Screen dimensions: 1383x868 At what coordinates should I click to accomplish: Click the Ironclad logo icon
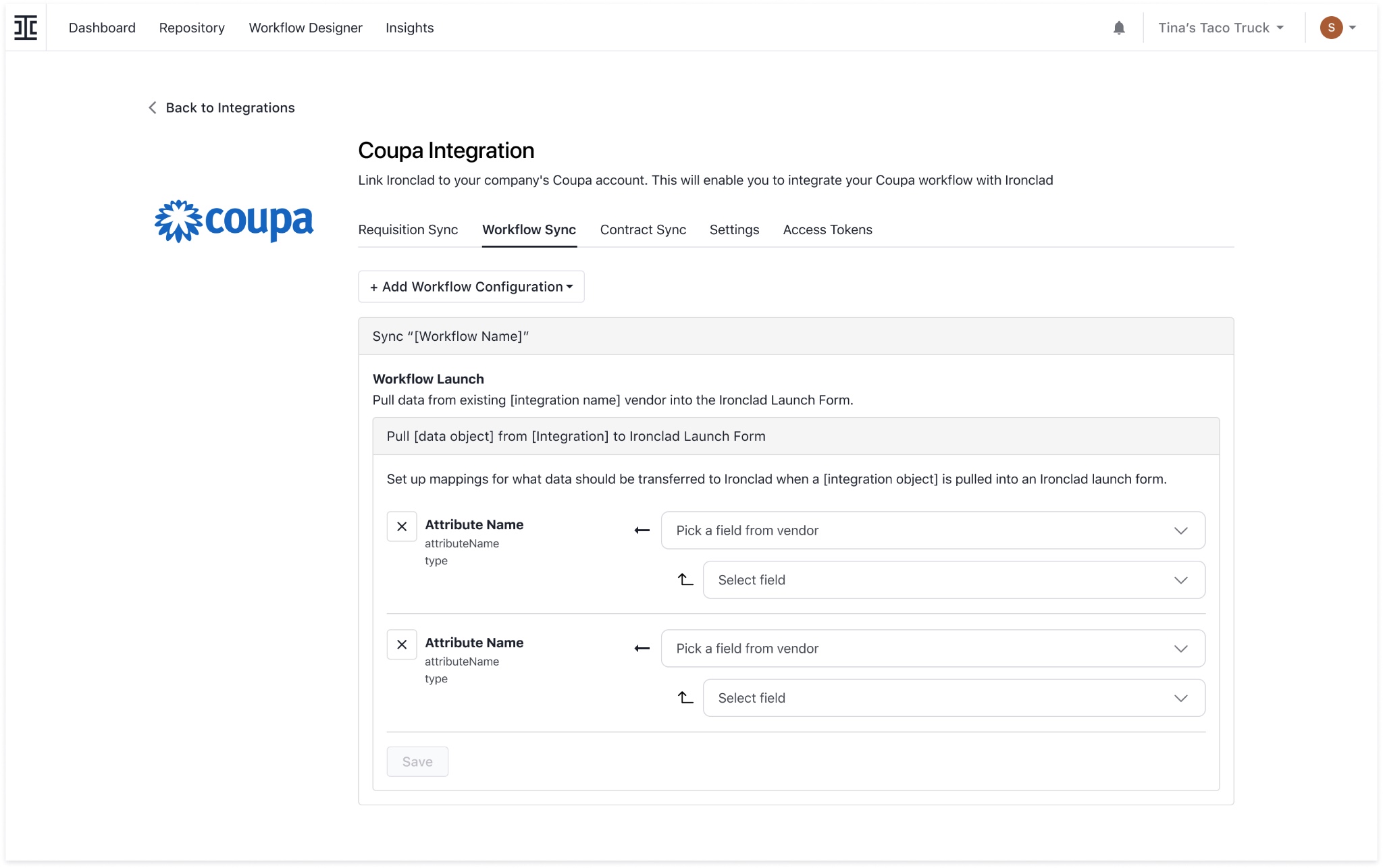pyautogui.click(x=26, y=28)
